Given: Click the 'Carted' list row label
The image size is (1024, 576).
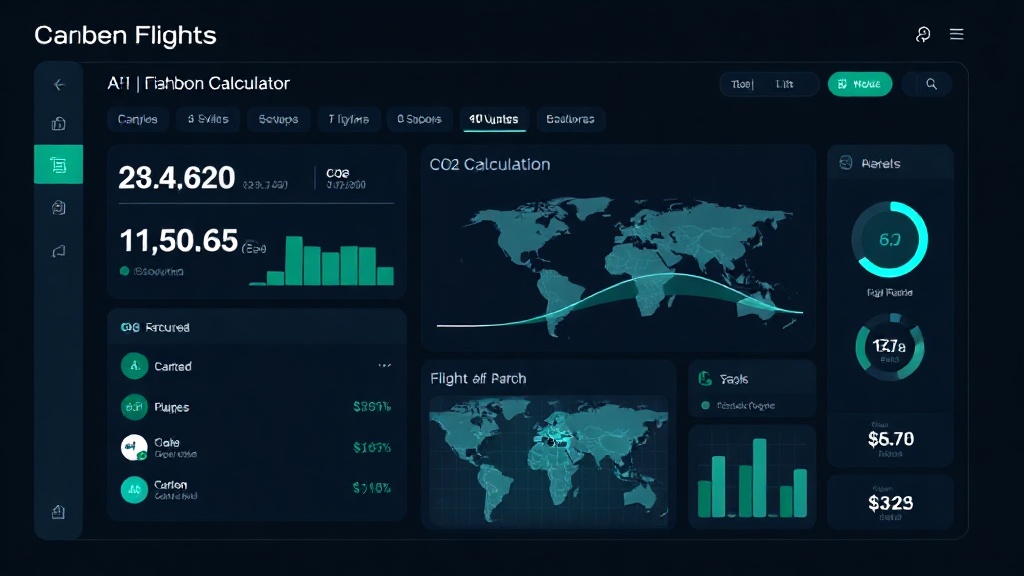Looking at the screenshot, I should (x=173, y=367).
